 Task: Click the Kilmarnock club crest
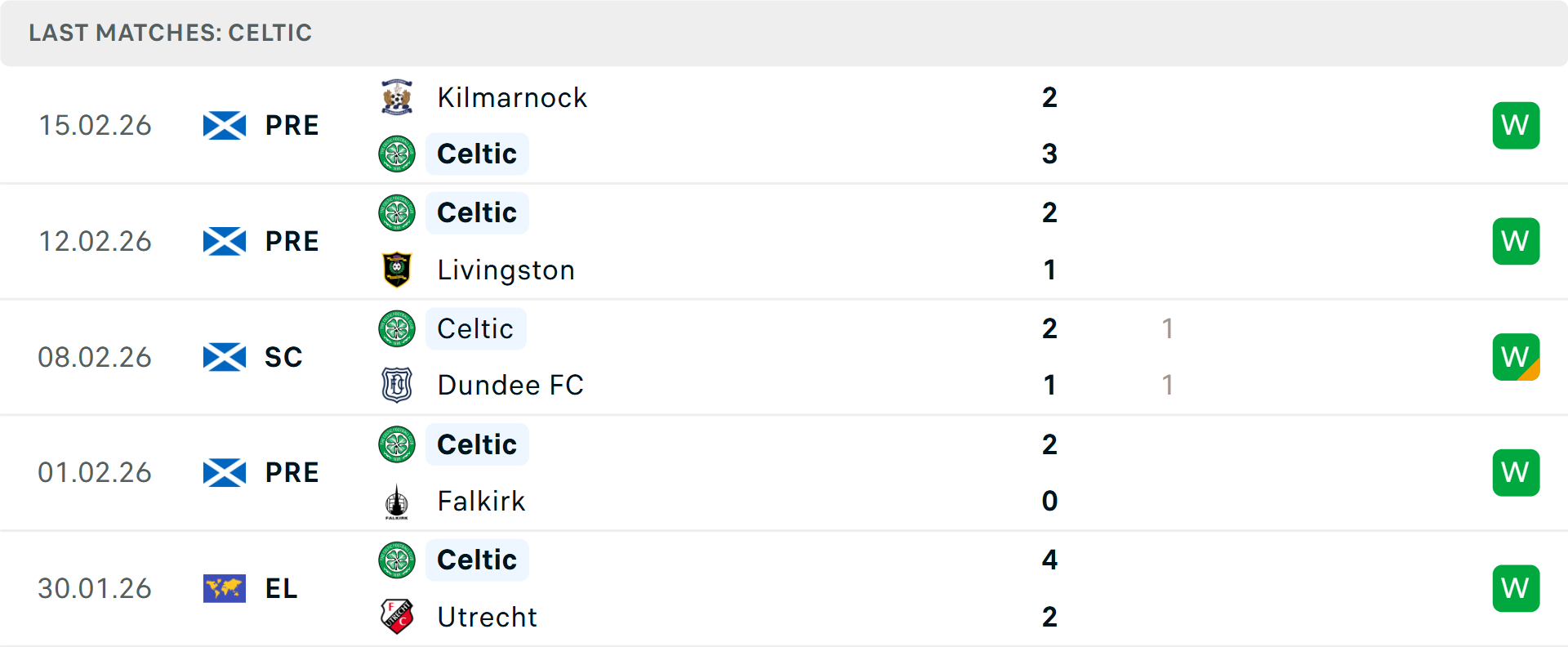tap(397, 97)
